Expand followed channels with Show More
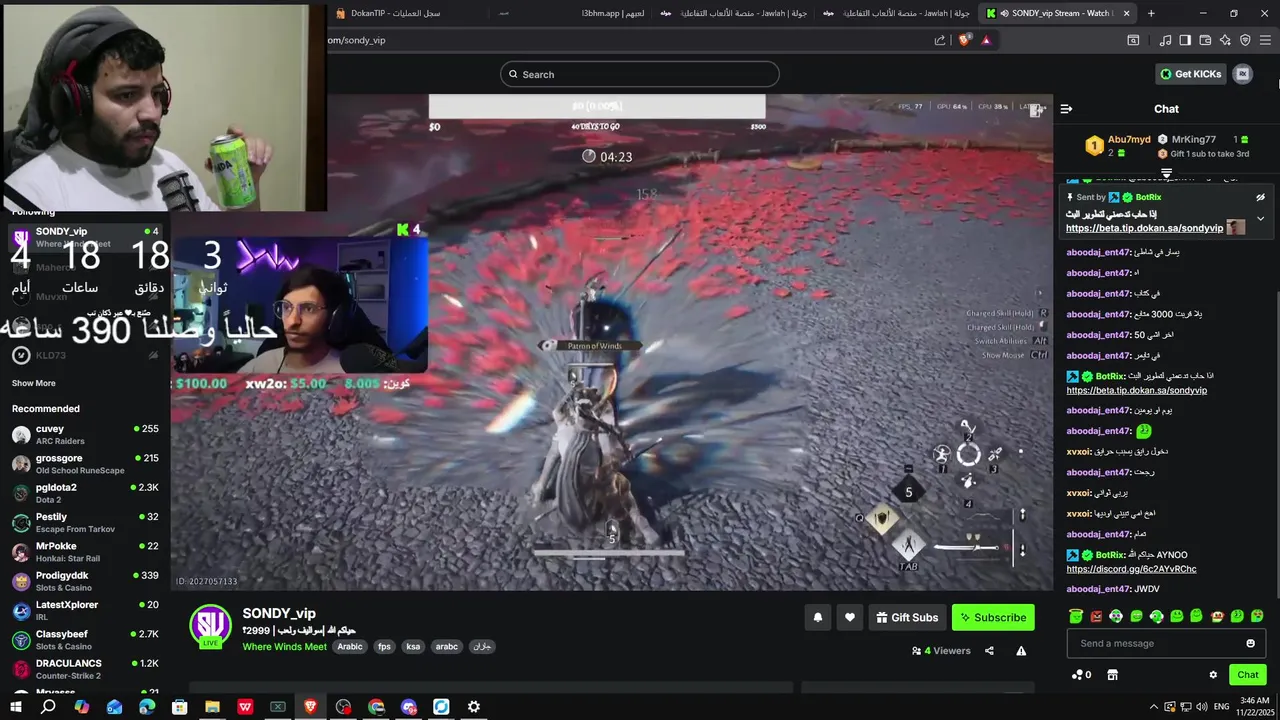The width and height of the screenshot is (1280, 720). pos(34,383)
